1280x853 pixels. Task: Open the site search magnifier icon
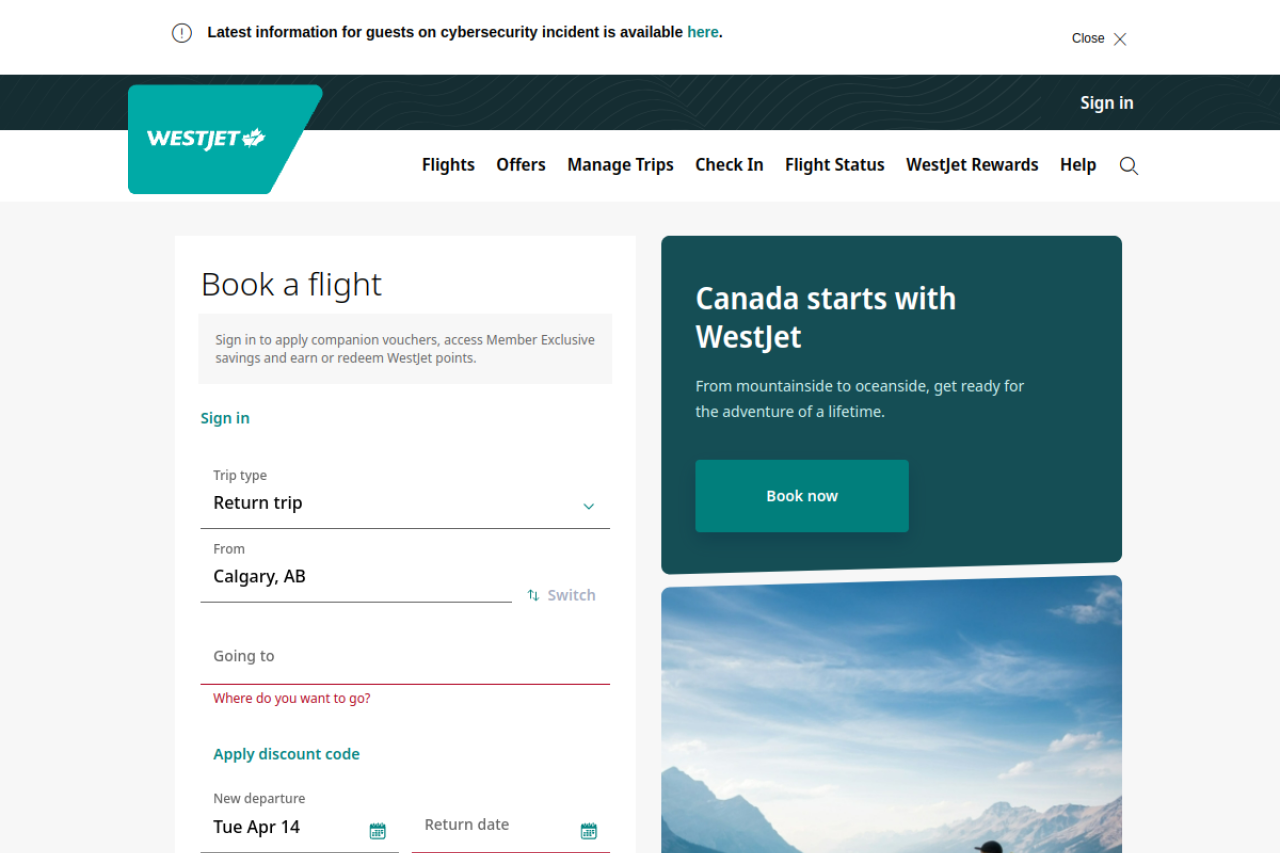(1129, 166)
